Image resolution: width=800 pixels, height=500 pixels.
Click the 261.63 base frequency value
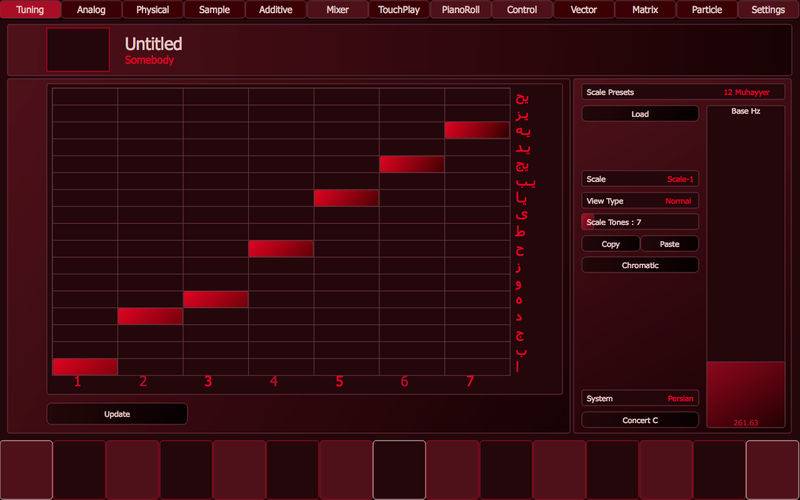745,422
